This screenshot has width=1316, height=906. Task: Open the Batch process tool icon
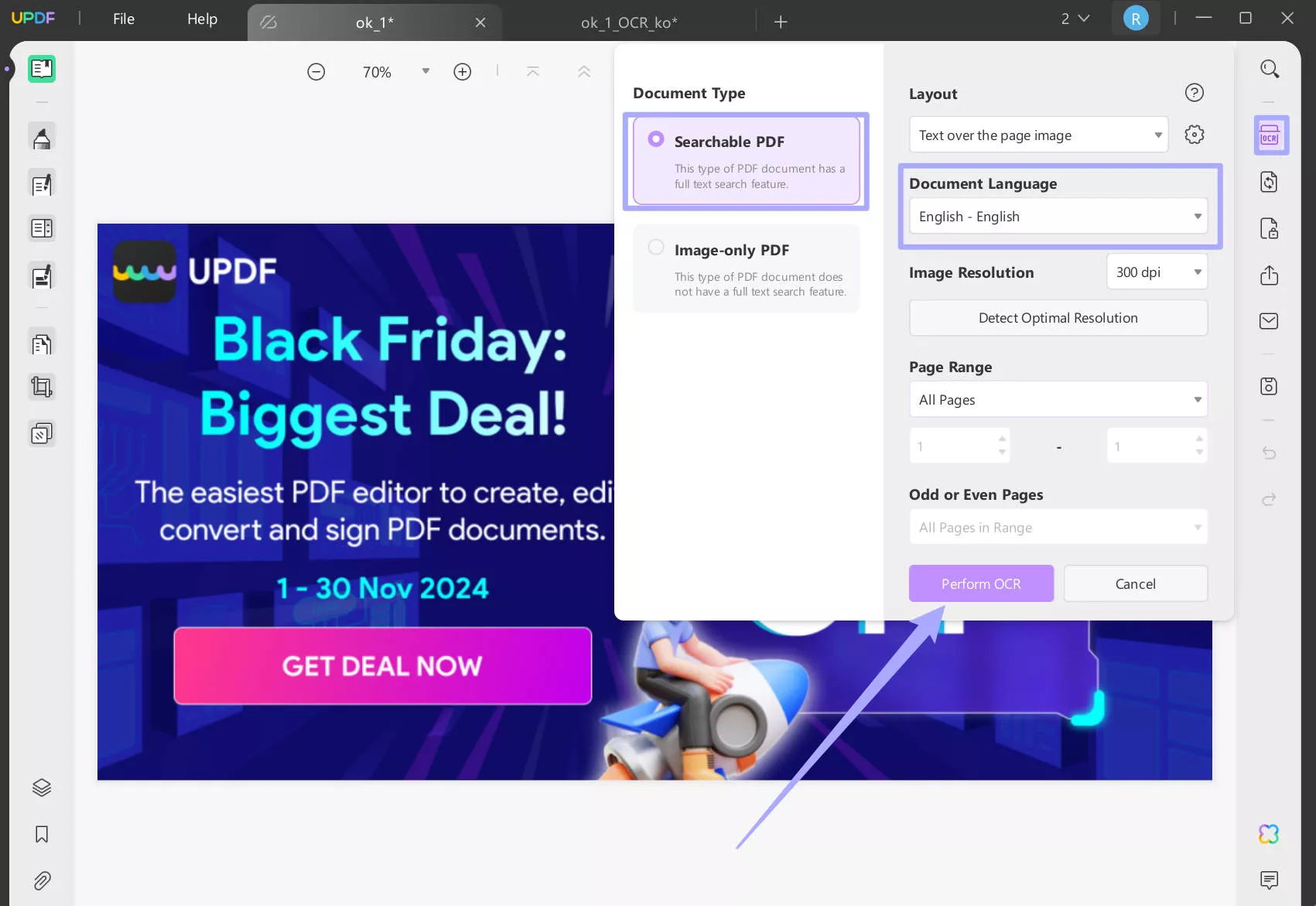pos(42,433)
